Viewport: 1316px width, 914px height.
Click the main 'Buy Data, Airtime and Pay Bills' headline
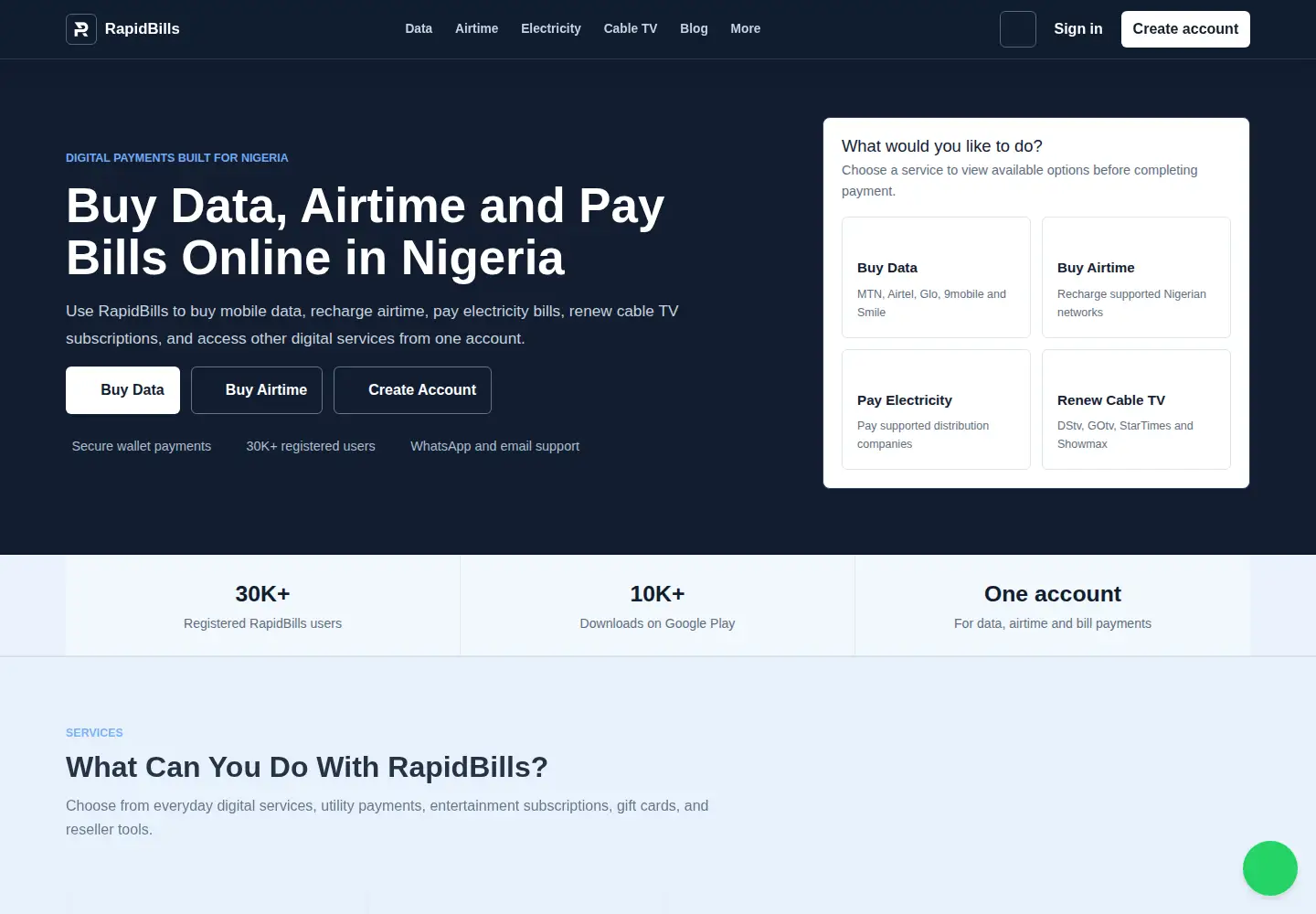366,231
